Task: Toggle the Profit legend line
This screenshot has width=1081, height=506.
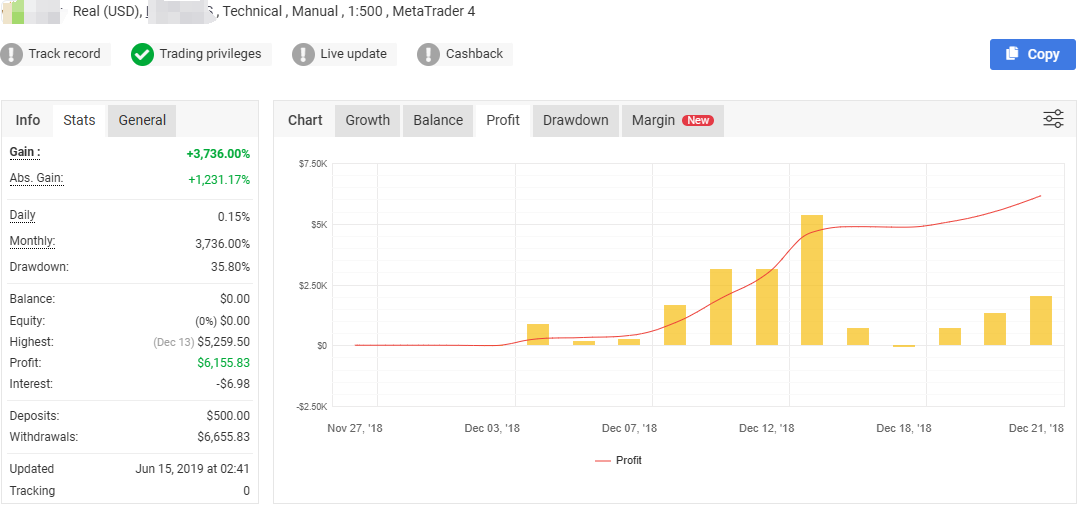Action: (618, 460)
